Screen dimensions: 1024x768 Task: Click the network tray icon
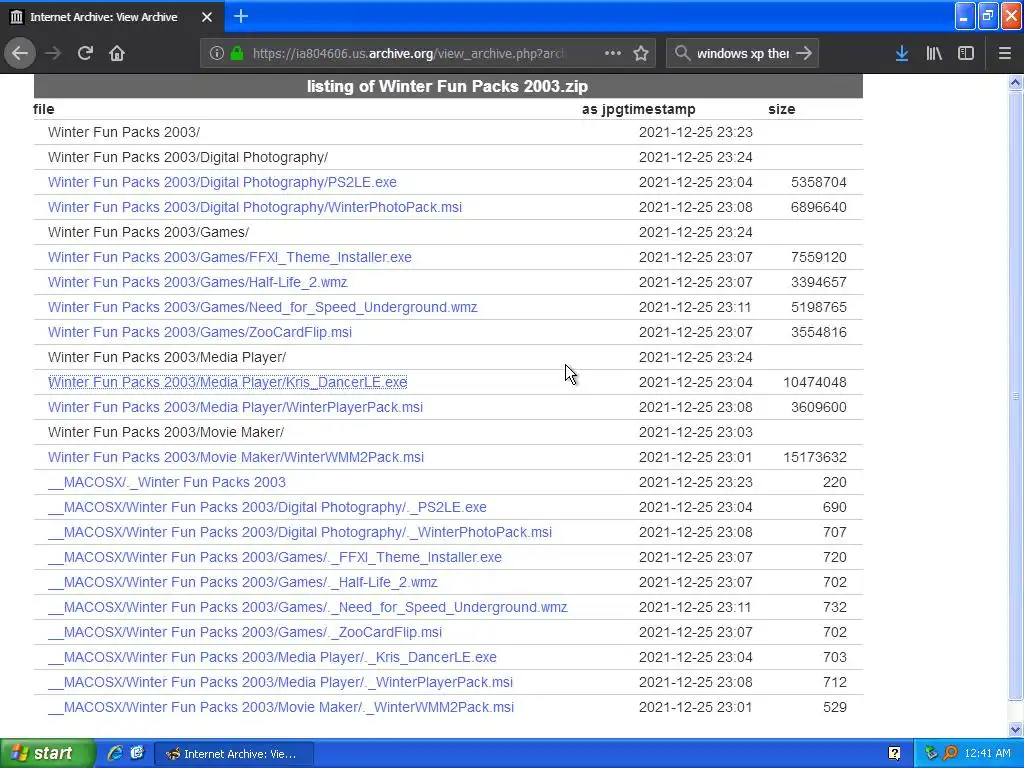tap(931, 754)
